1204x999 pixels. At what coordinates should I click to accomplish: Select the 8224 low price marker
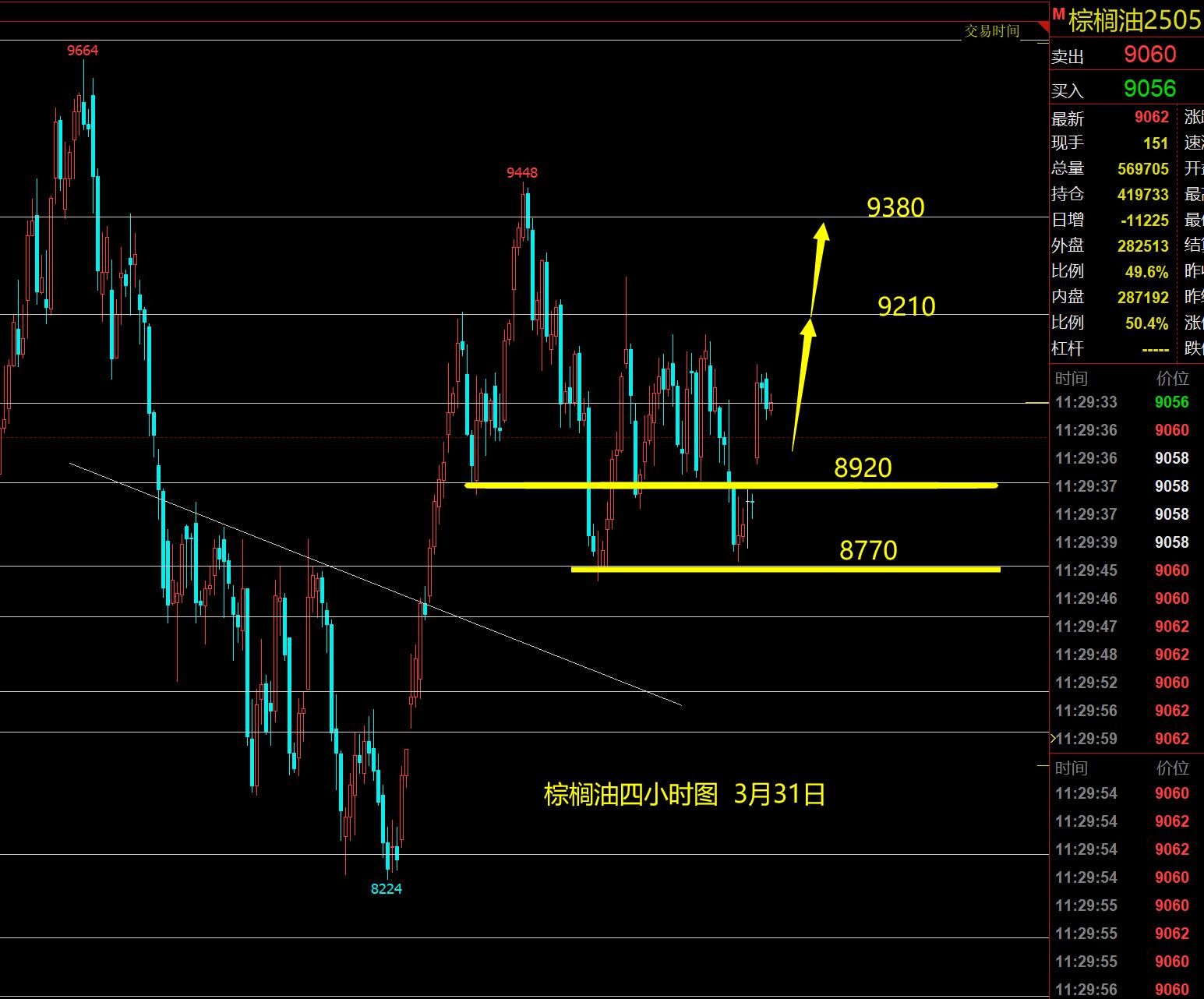(386, 889)
